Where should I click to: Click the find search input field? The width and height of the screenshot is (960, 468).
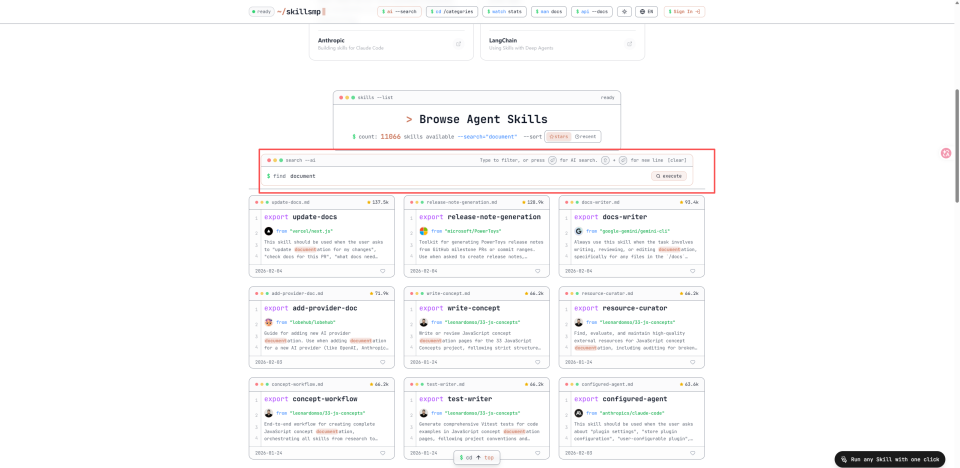[459, 176]
